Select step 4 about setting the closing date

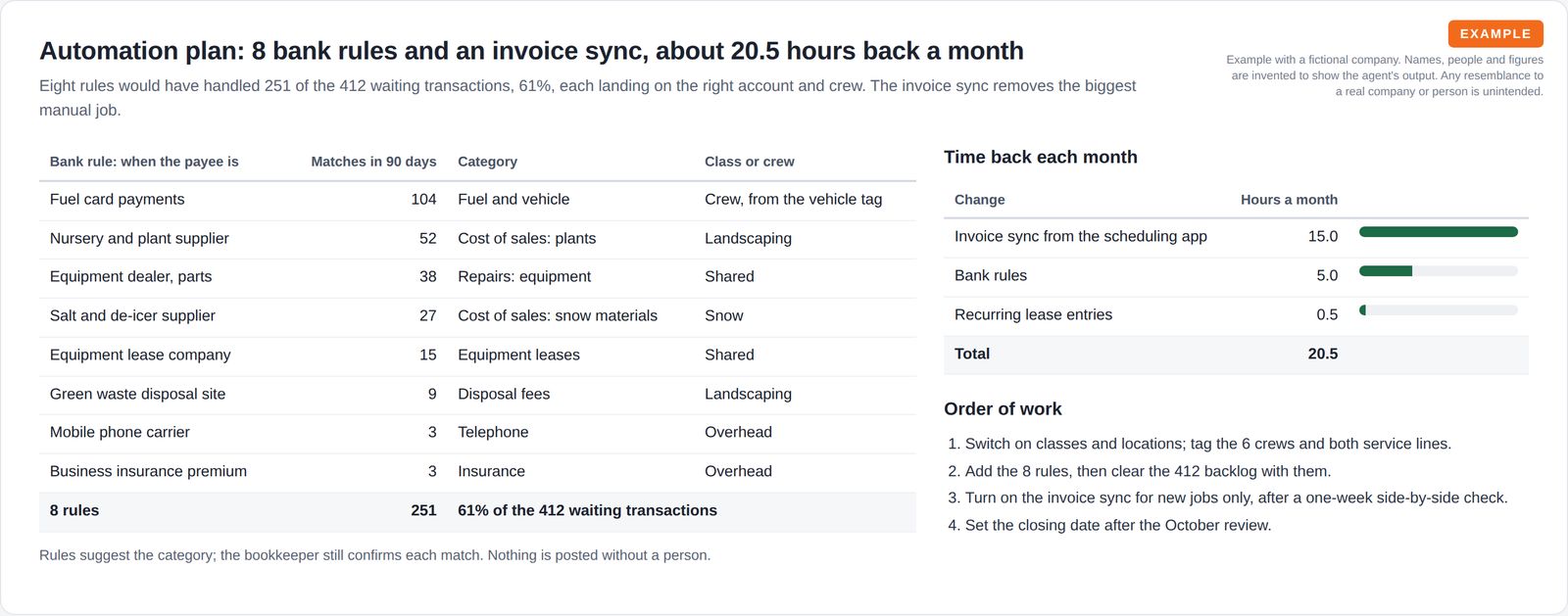[1109, 525]
